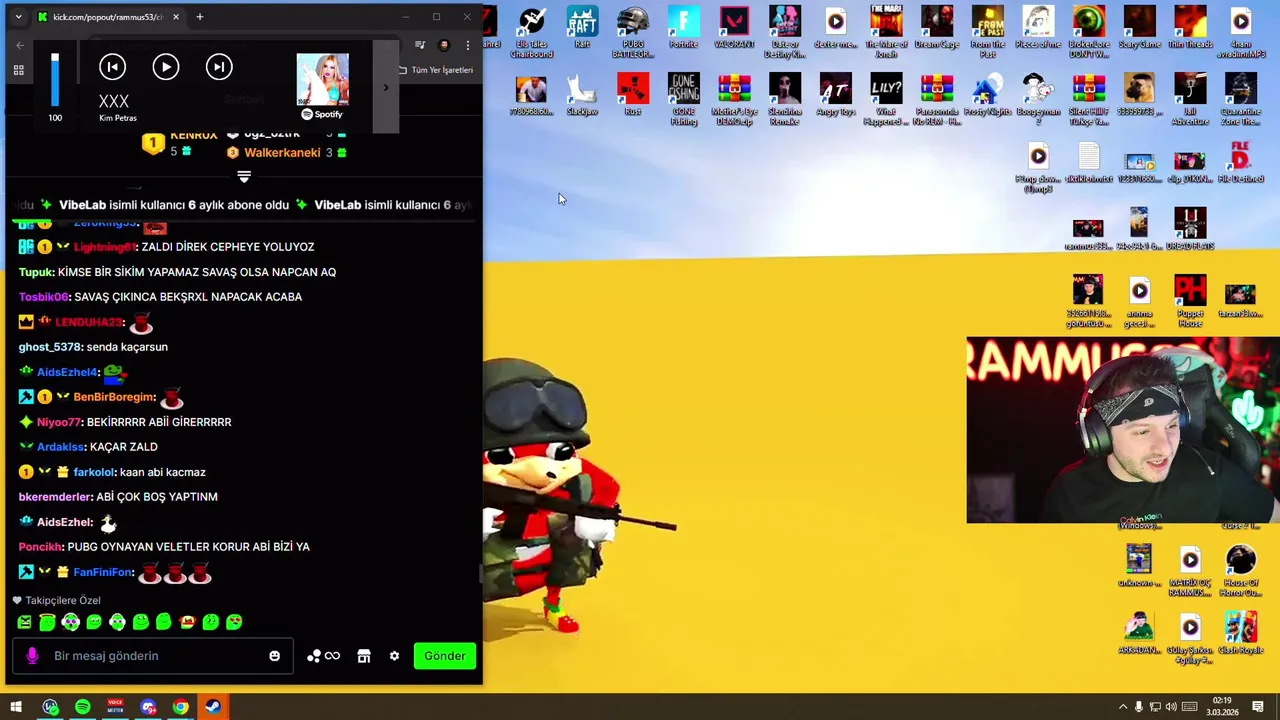
Task: Open the Kick shop storefront icon
Action: tap(364, 656)
